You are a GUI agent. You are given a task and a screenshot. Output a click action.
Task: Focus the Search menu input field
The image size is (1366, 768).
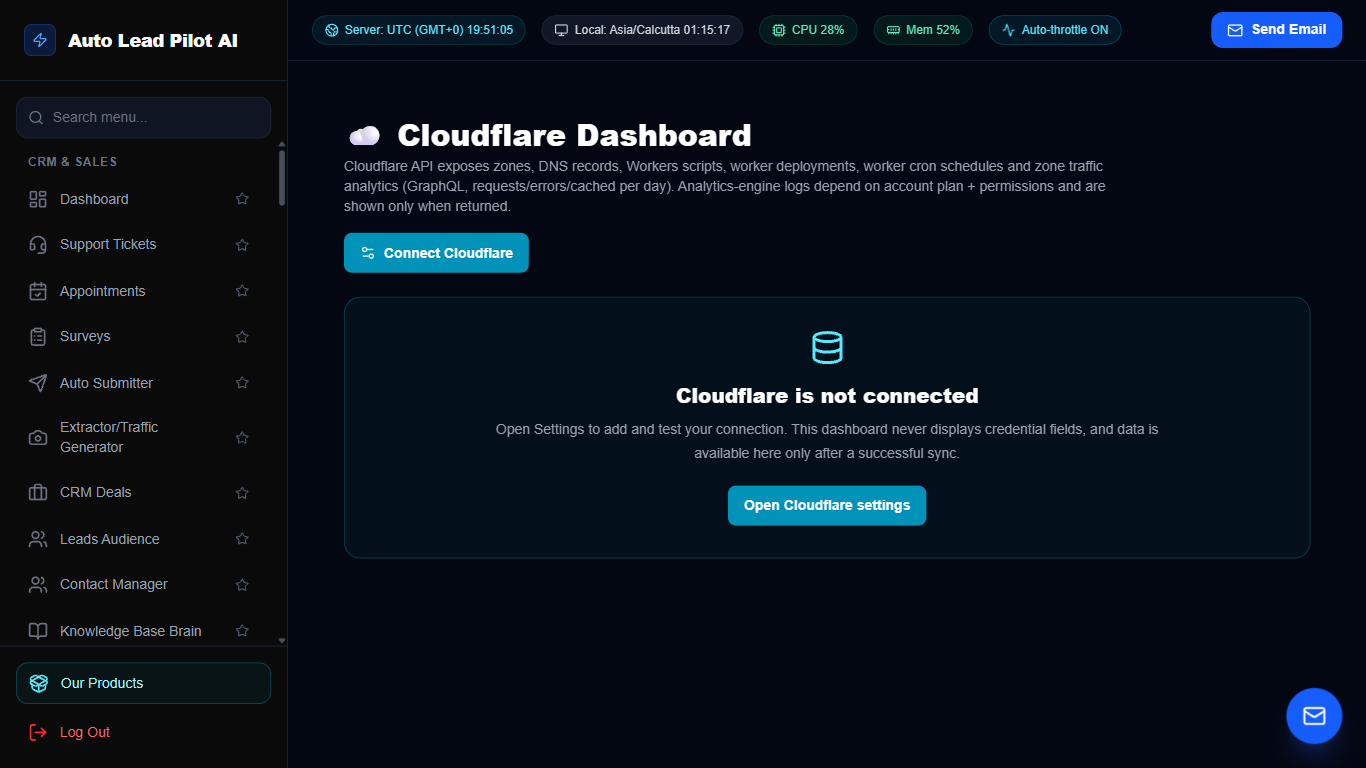click(143, 117)
